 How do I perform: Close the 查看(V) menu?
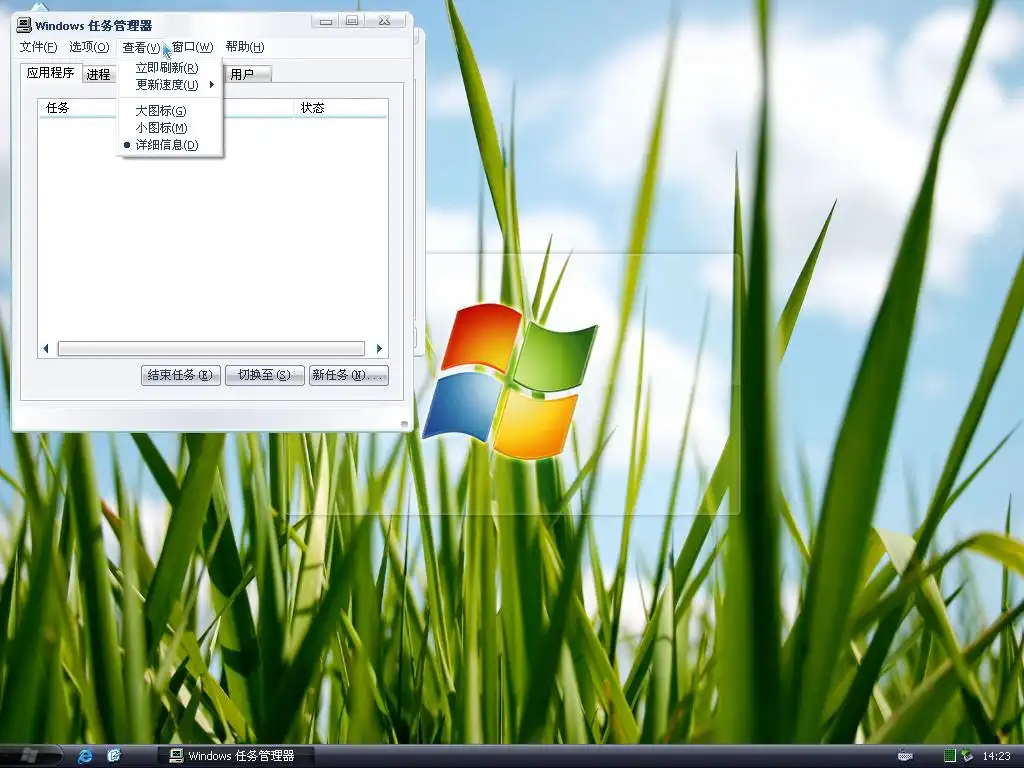point(141,48)
